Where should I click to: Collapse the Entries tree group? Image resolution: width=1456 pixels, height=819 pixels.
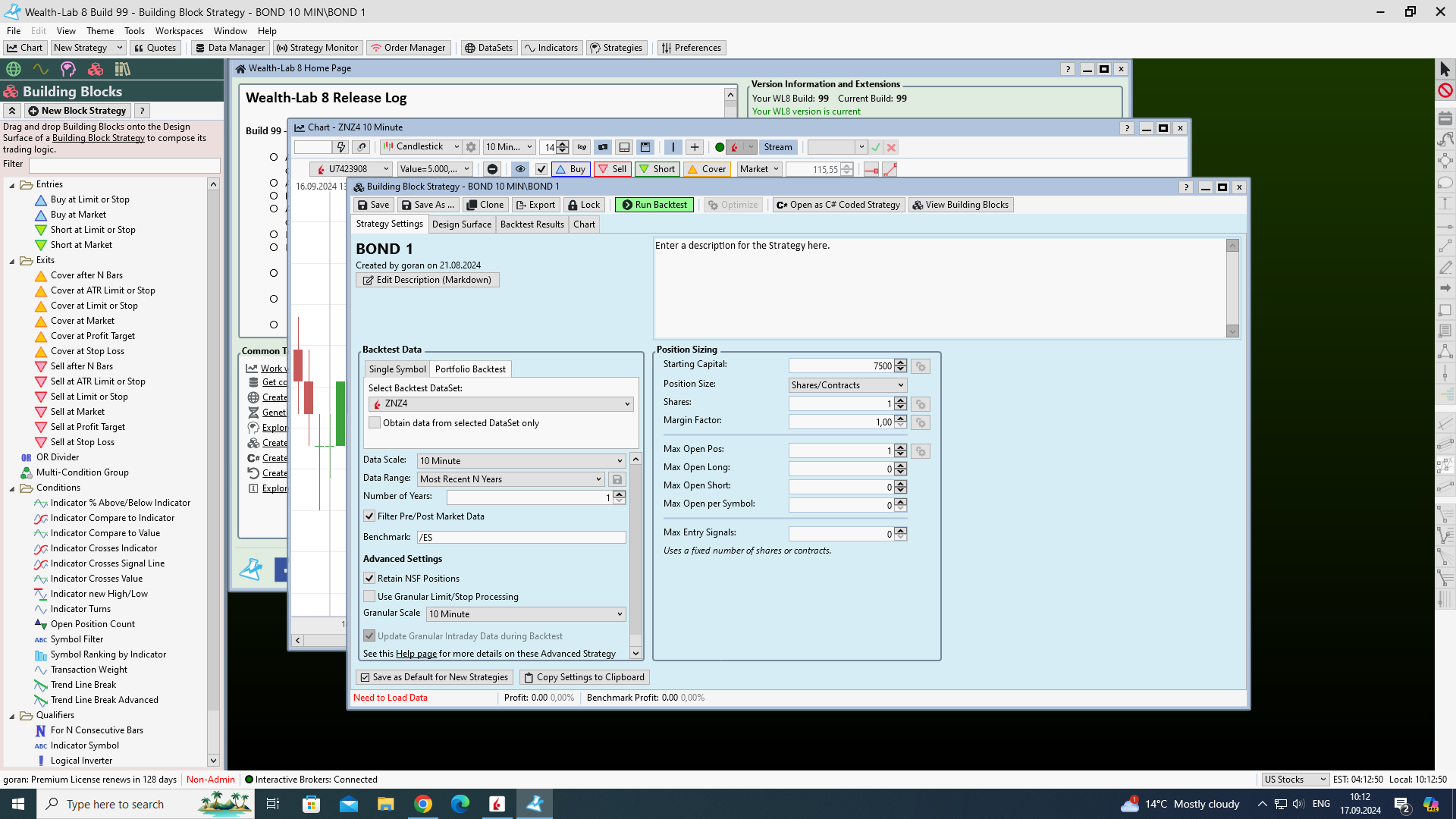pyautogui.click(x=12, y=185)
